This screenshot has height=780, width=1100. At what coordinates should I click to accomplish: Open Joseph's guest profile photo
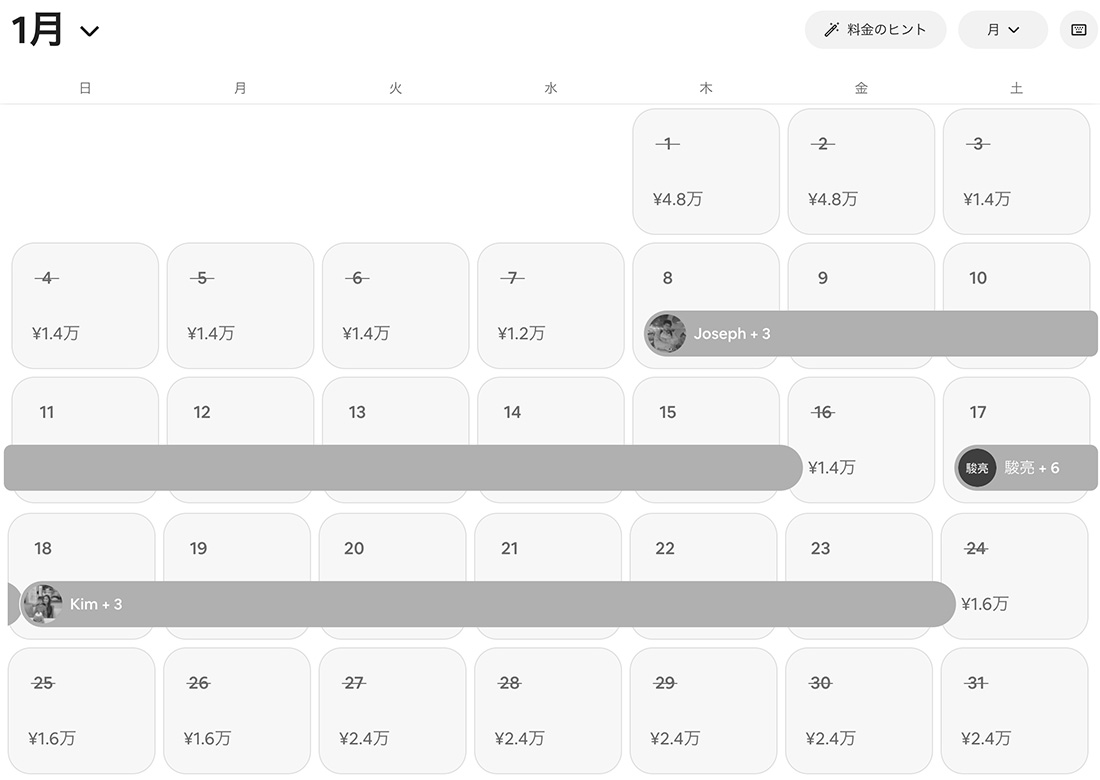tap(665, 334)
